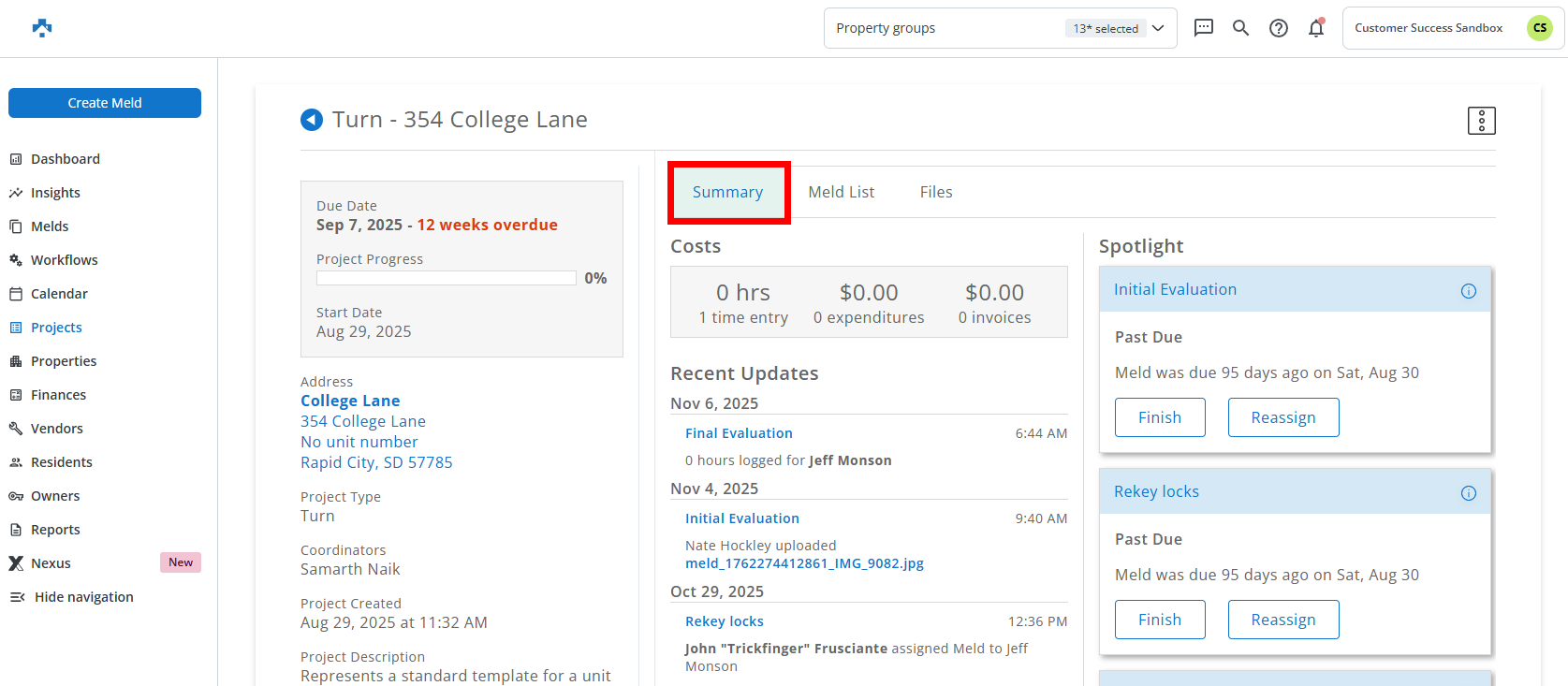
Task: Open the chat messages icon
Action: pyautogui.click(x=1203, y=28)
